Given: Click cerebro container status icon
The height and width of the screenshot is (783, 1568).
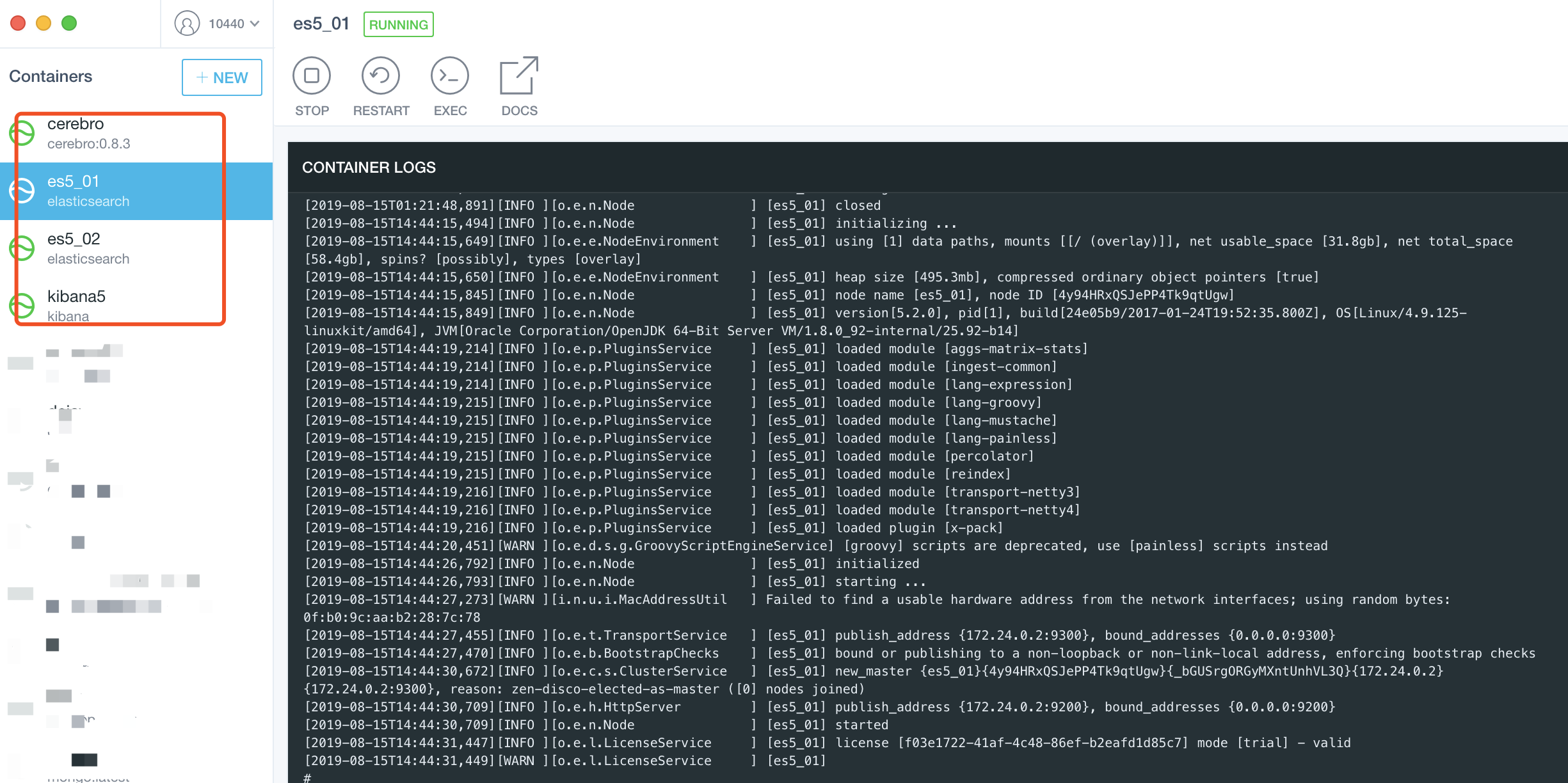Looking at the screenshot, I should (22, 133).
